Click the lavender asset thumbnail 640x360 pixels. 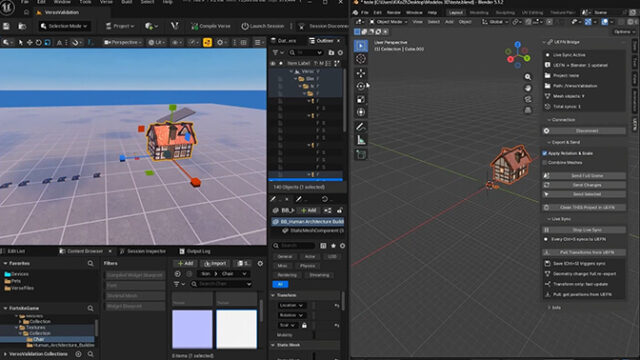click(192, 329)
